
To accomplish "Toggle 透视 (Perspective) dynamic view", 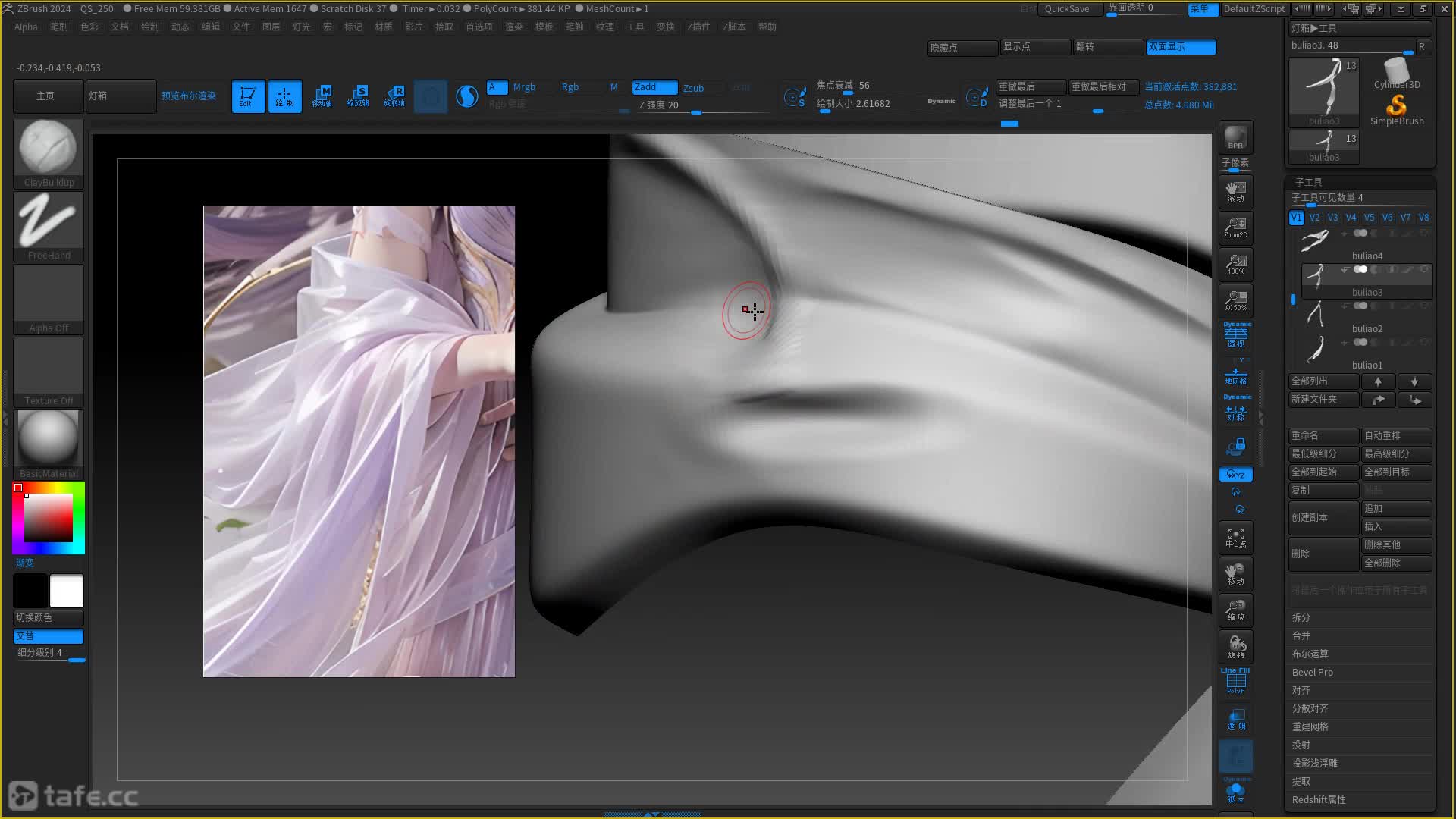I will [x=1235, y=336].
